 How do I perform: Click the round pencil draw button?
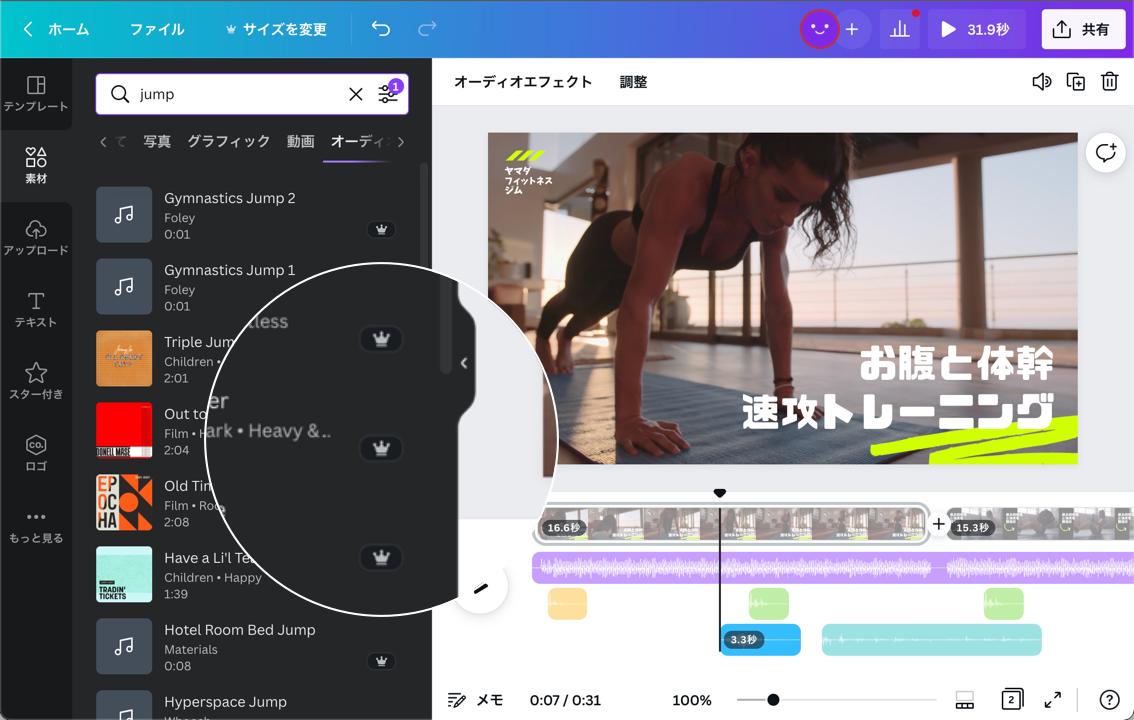(480, 588)
